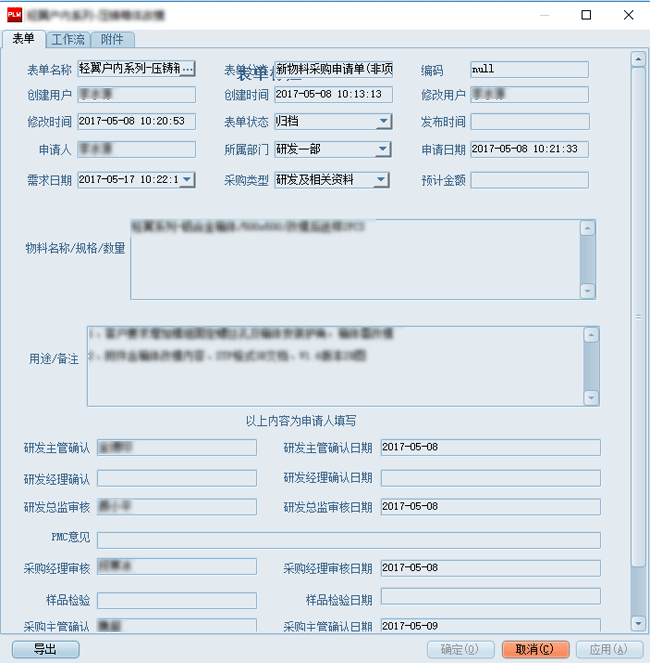This screenshot has height=663, width=650.
Task: Click the PLM application icon in title bar
Action: (15, 15)
